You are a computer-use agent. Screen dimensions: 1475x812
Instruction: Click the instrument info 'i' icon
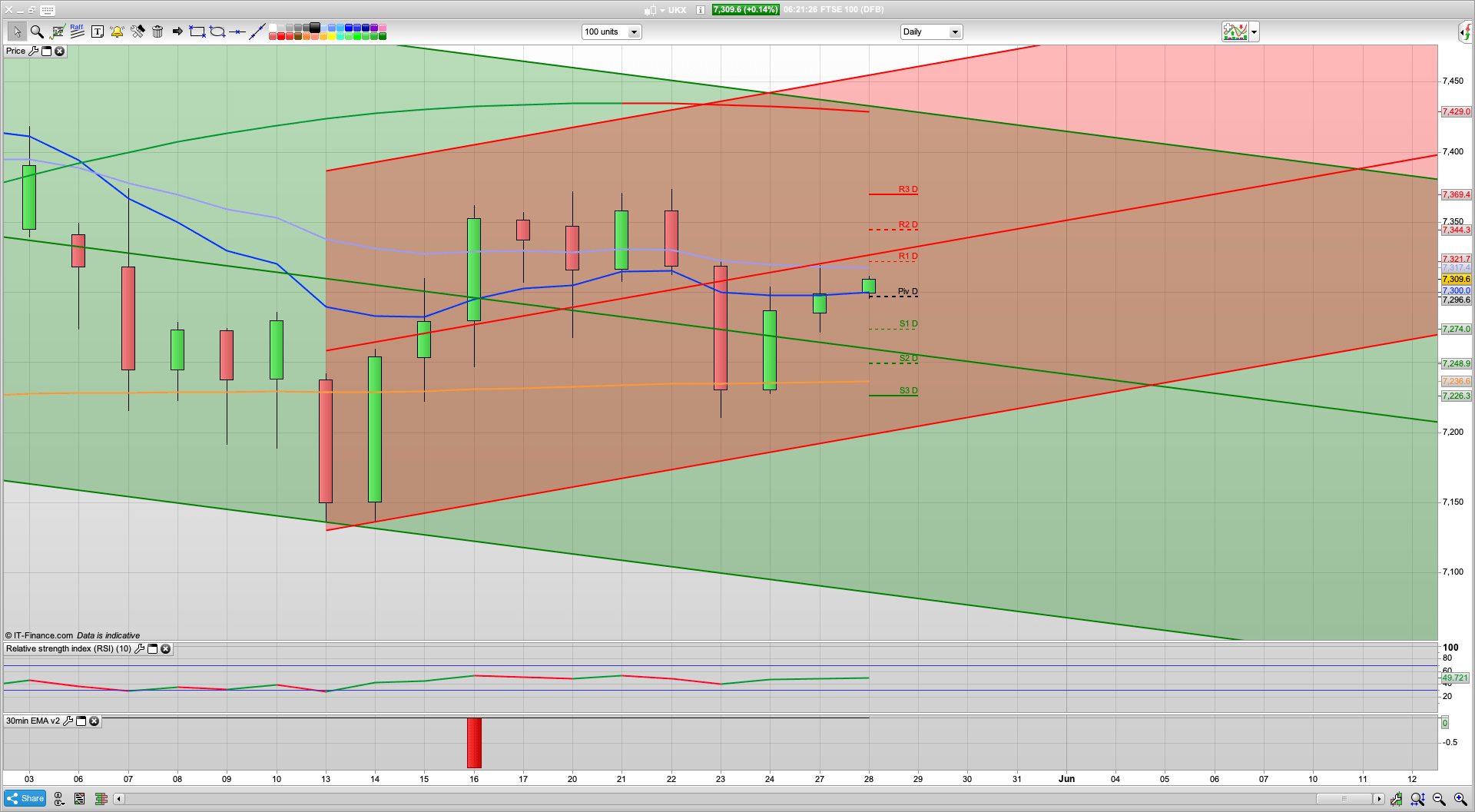click(x=701, y=10)
